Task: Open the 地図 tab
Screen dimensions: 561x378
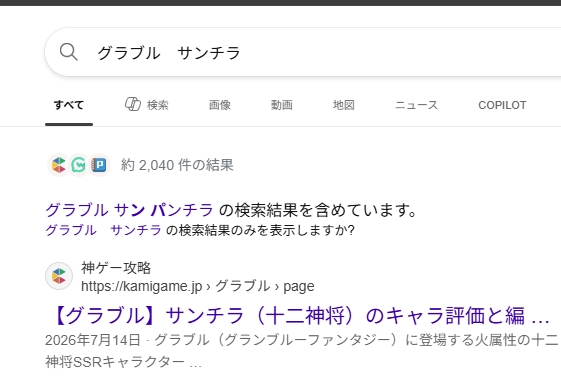Action: (343, 105)
